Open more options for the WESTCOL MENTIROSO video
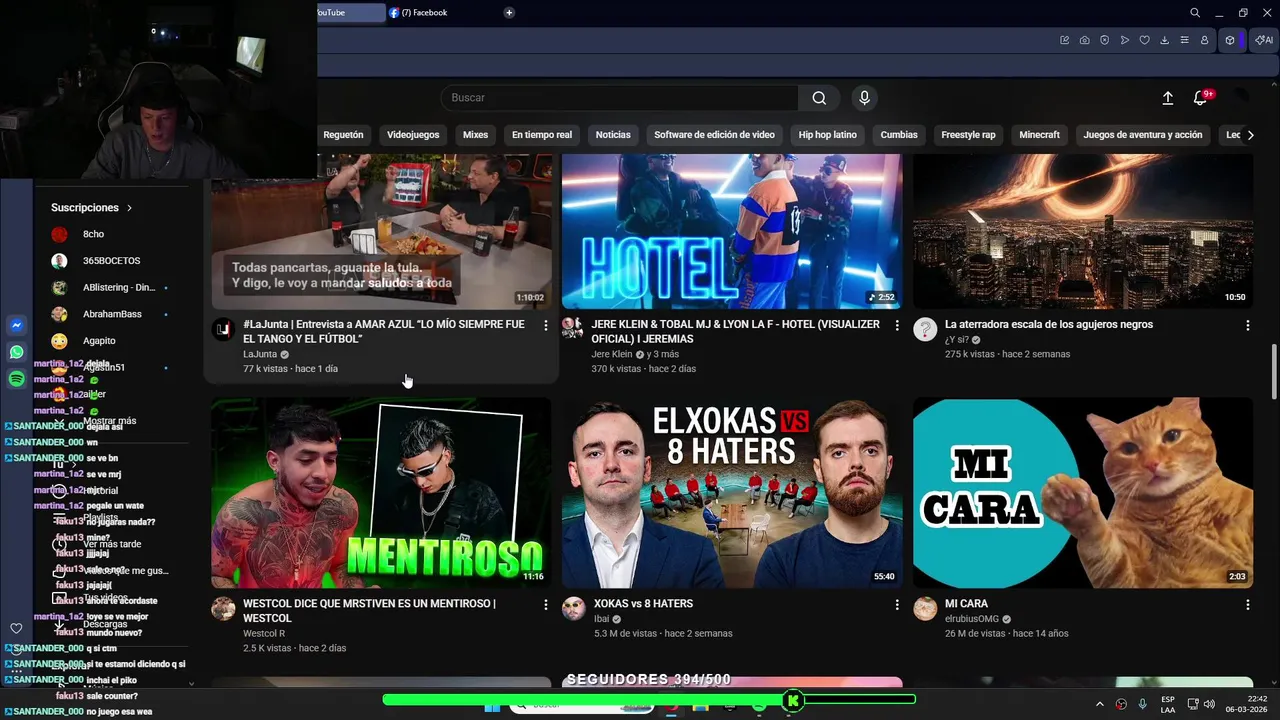Viewport: 1280px width, 720px height. (545, 605)
